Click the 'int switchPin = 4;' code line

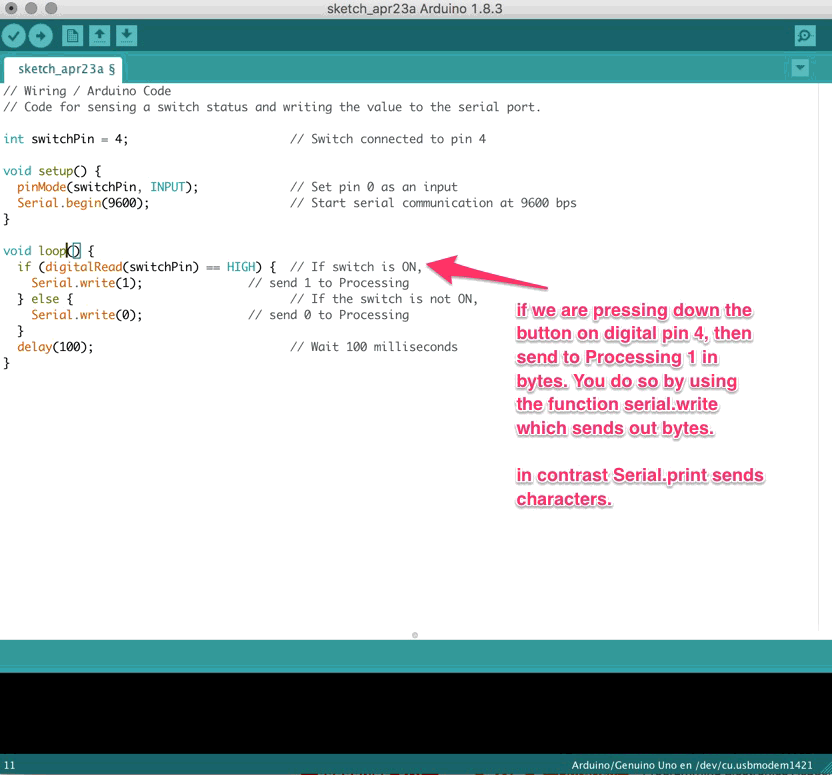pos(66,139)
